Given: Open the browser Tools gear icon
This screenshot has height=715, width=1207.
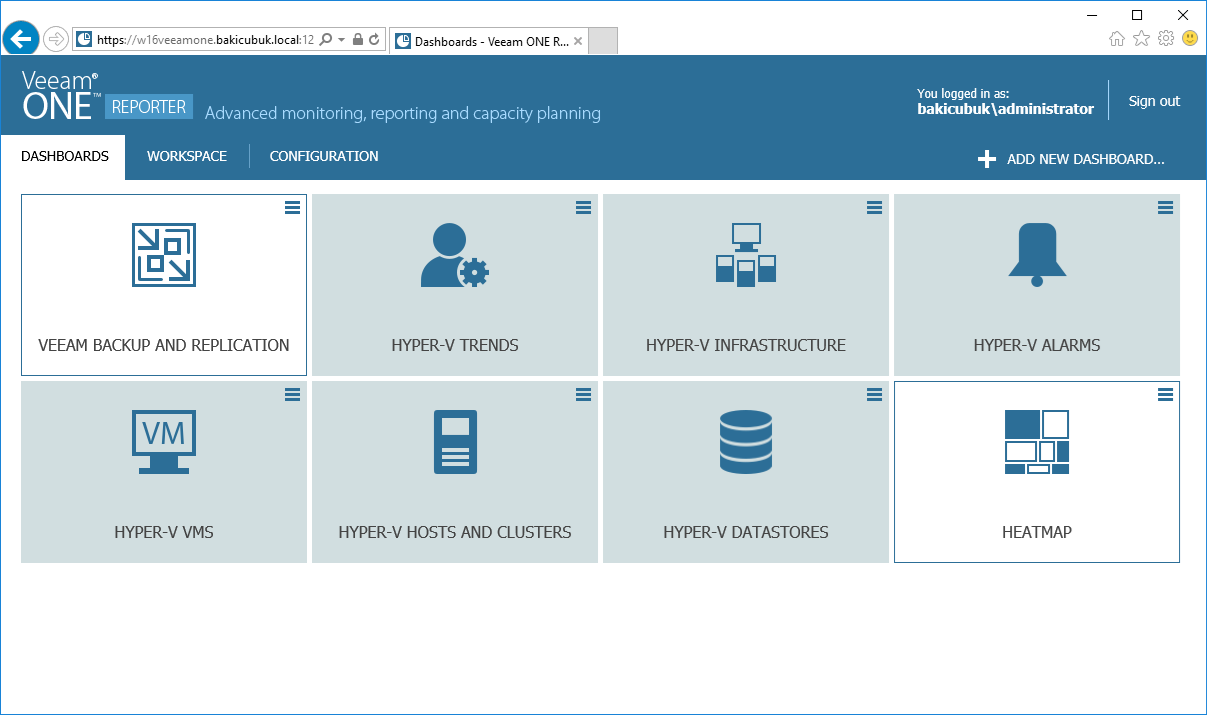Looking at the screenshot, I should (1165, 39).
